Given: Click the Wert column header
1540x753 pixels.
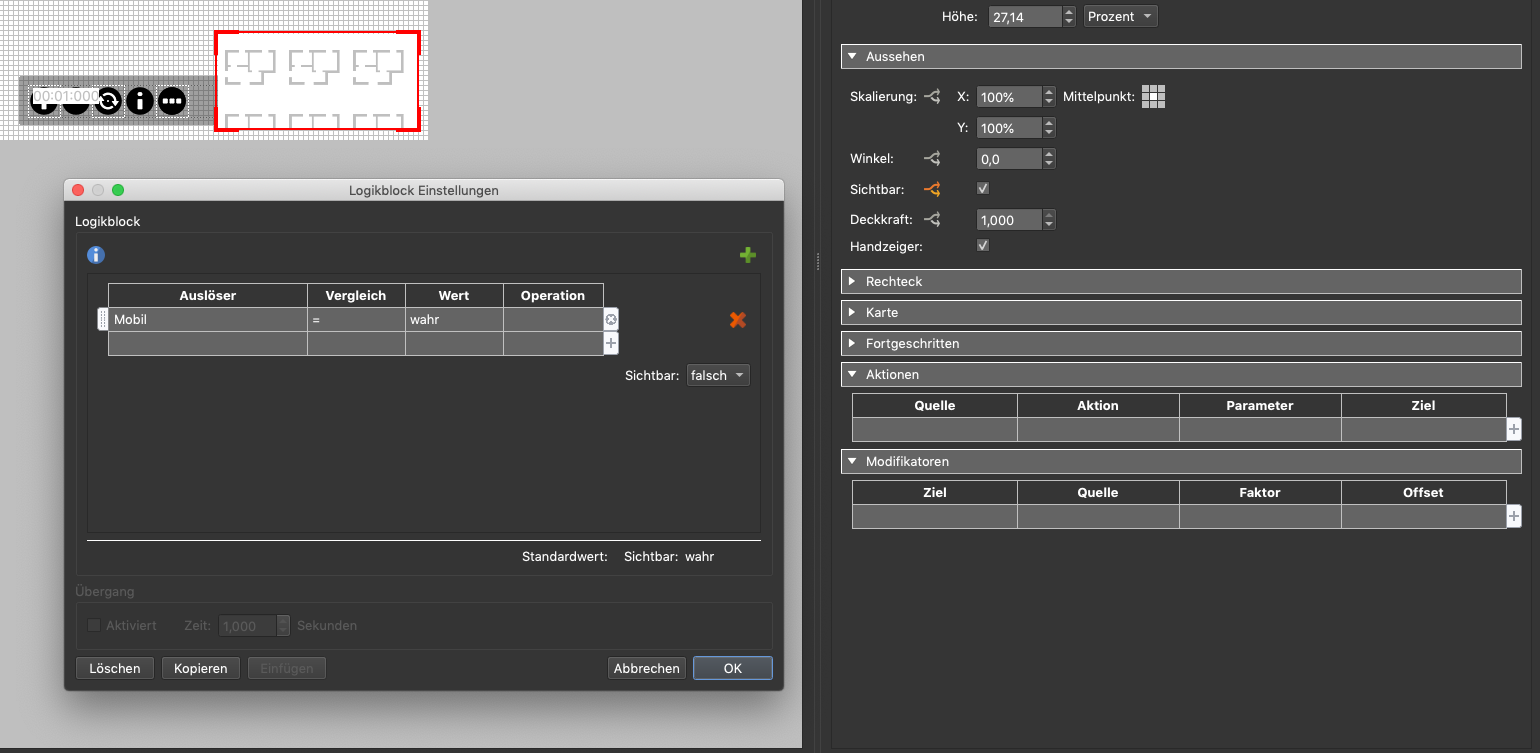Looking at the screenshot, I should 454,296.
